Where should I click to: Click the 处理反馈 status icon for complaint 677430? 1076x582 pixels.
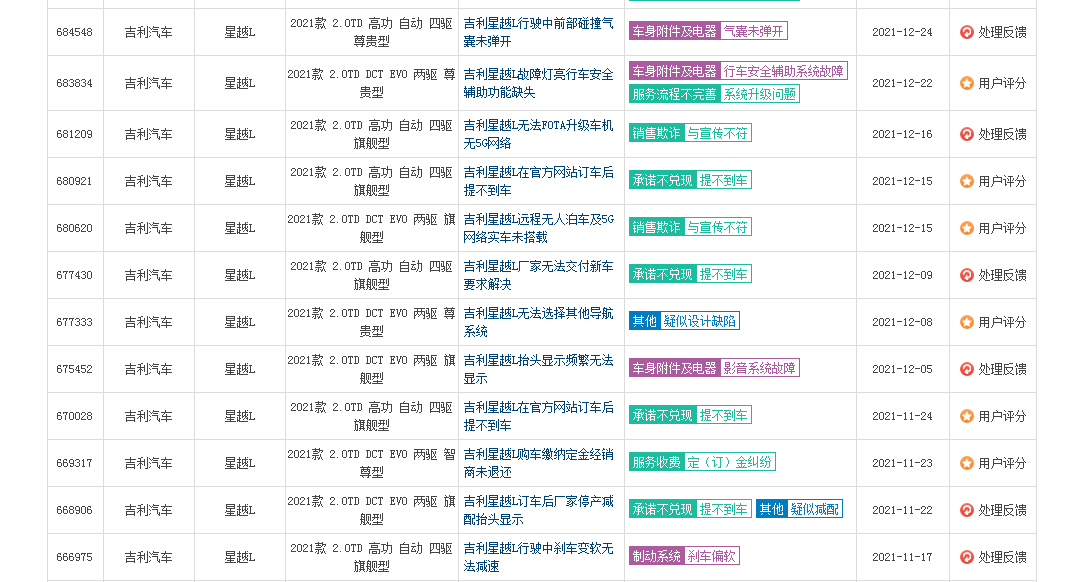coord(966,275)
